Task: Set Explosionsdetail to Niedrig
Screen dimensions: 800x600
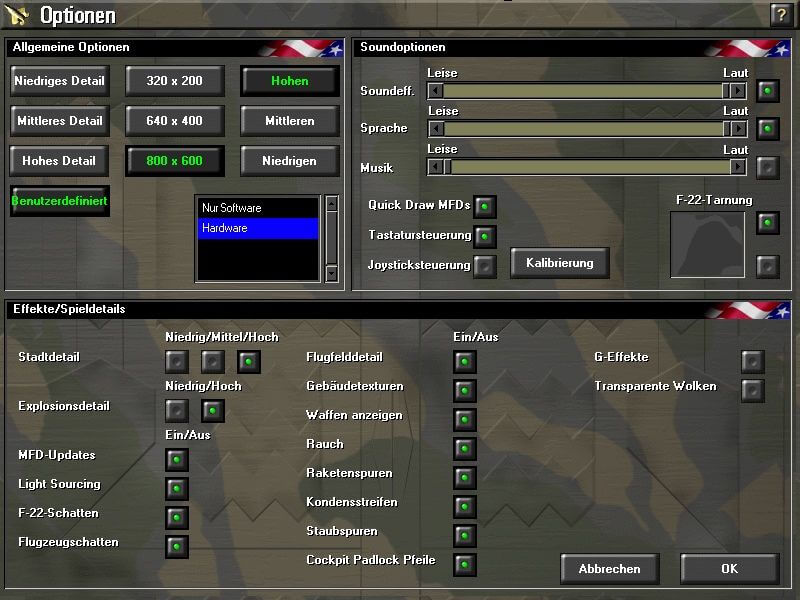Action: coord(177,411)
